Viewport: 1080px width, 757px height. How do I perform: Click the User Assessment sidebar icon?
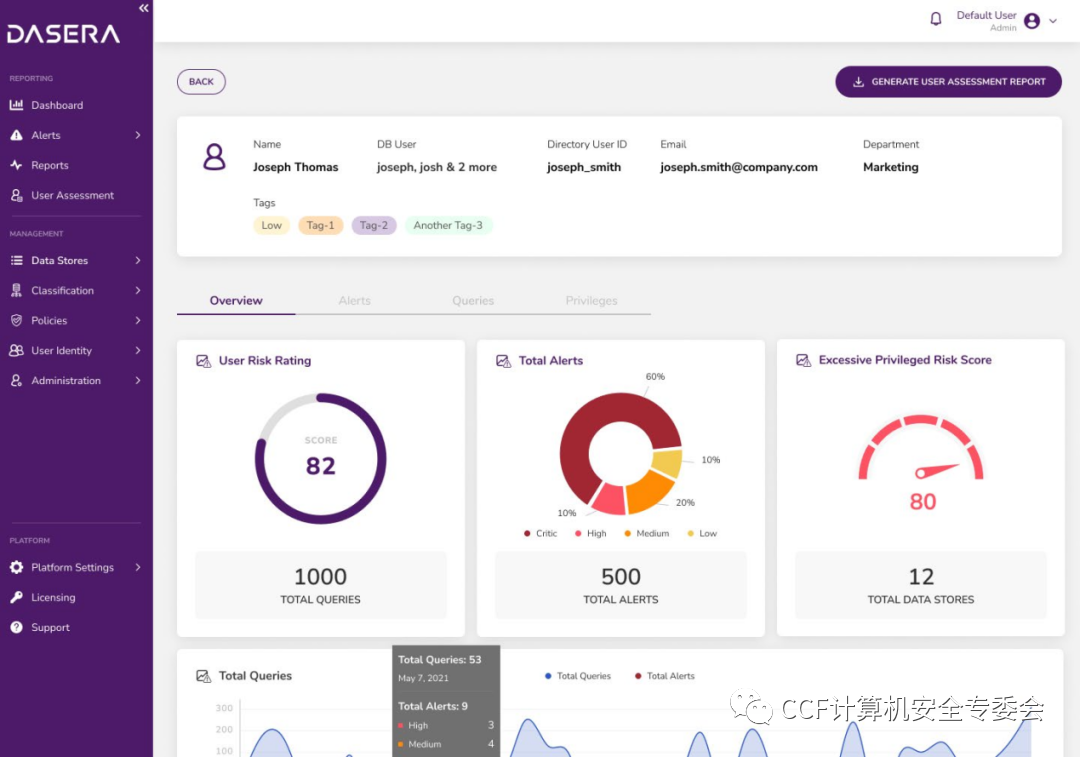(x=17, y=196)
